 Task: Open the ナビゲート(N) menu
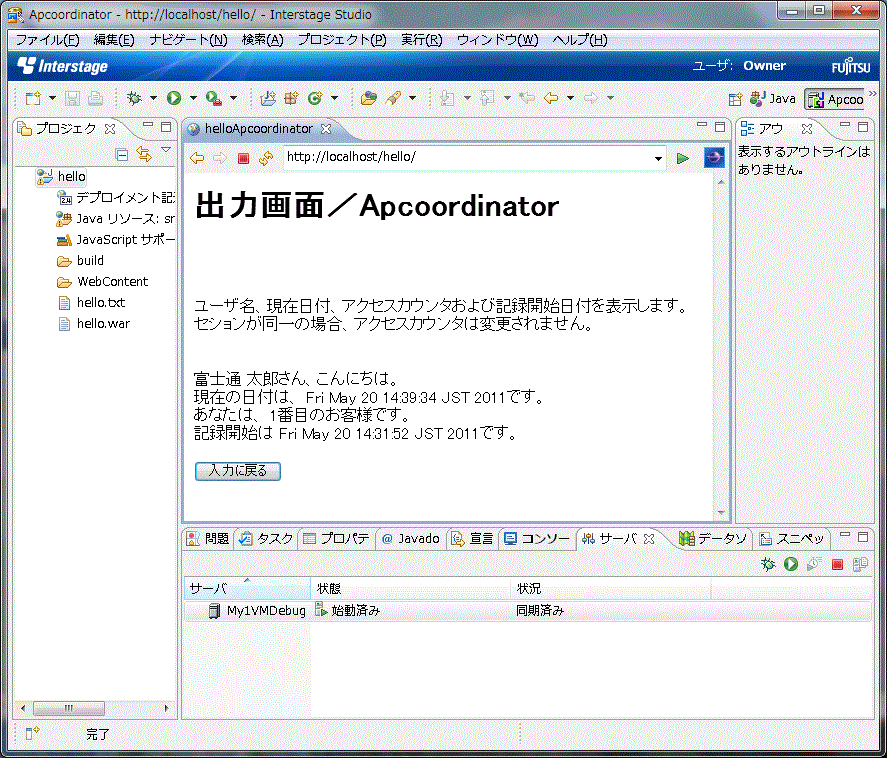[x=188, y=40]
